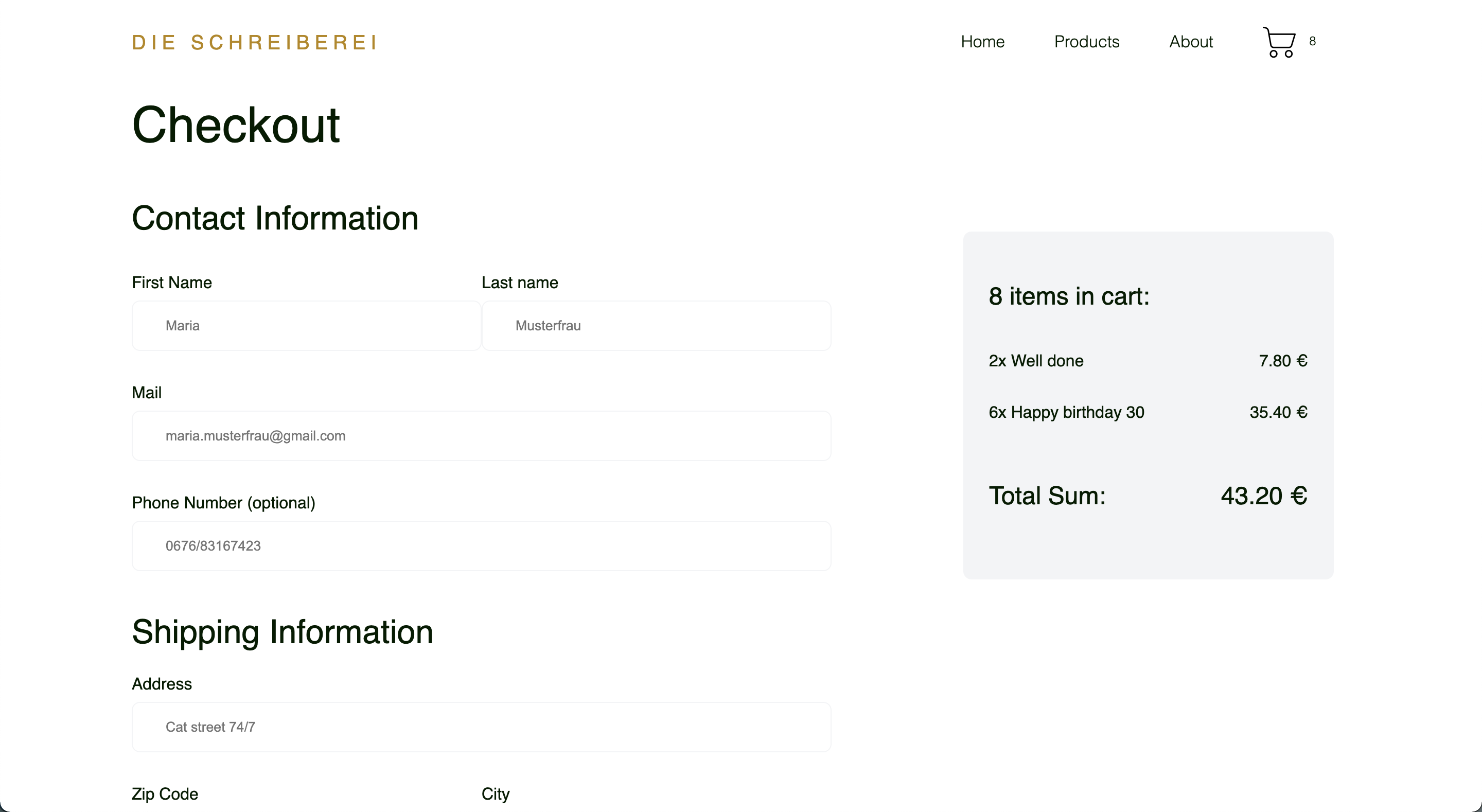Click the cart item count badge
The width and height of the screenshot is (1482, 812).
pos(1312,42)
